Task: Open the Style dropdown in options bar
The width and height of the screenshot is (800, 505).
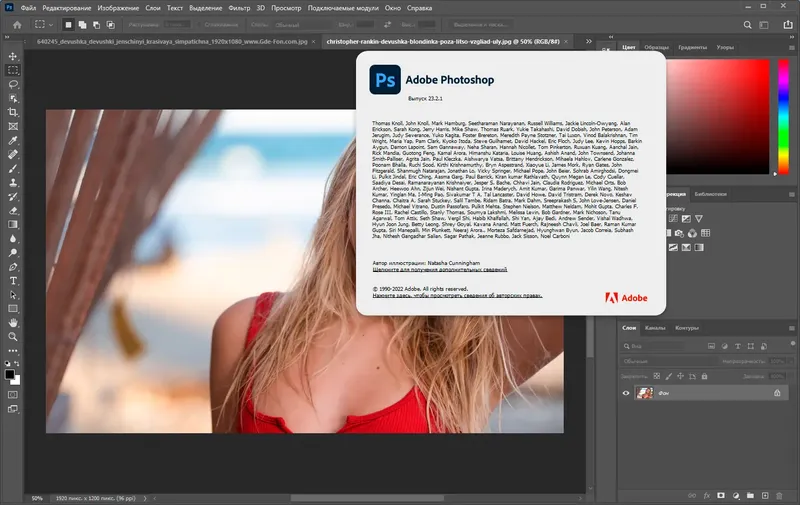Action: click(303, 24)
